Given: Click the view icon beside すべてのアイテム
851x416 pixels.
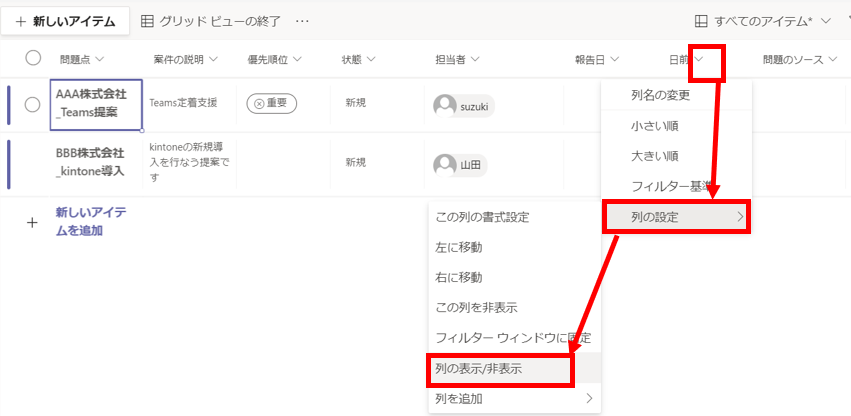Looking at the screenshot, I should point(701,22).
